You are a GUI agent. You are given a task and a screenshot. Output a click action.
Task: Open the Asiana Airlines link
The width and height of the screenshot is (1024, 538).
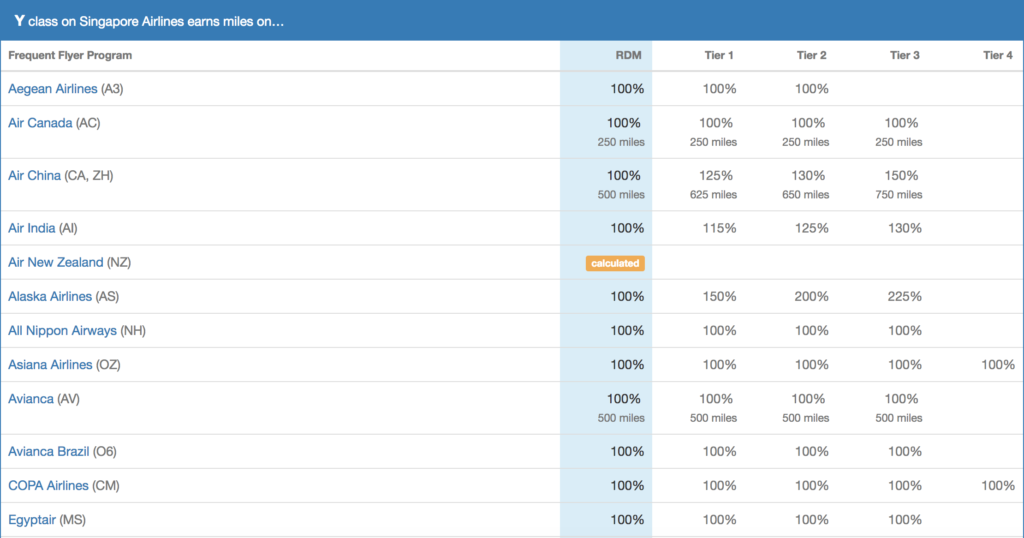pos(50,365)
